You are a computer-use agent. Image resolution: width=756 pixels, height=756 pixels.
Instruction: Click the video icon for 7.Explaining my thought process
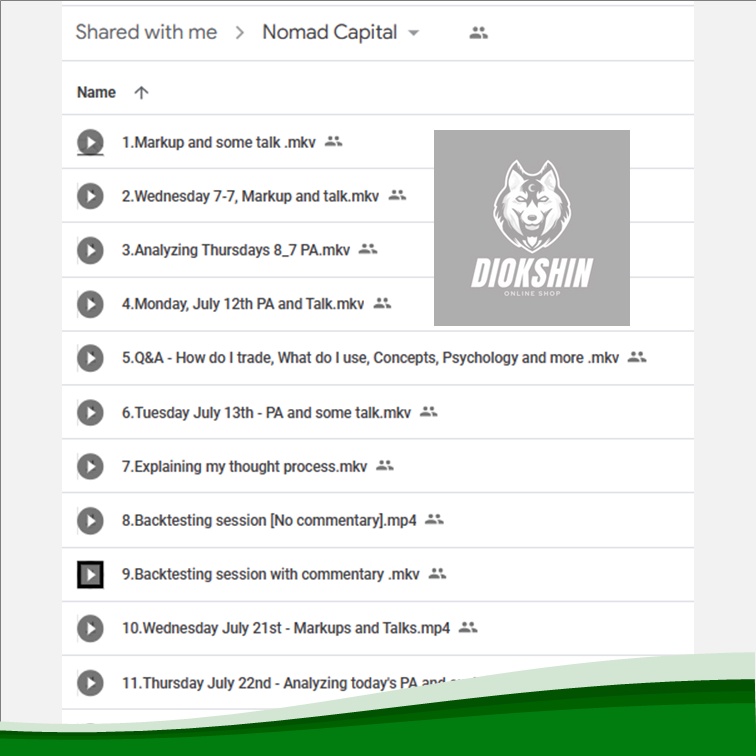pyautogui.click(x=90, y=467)
